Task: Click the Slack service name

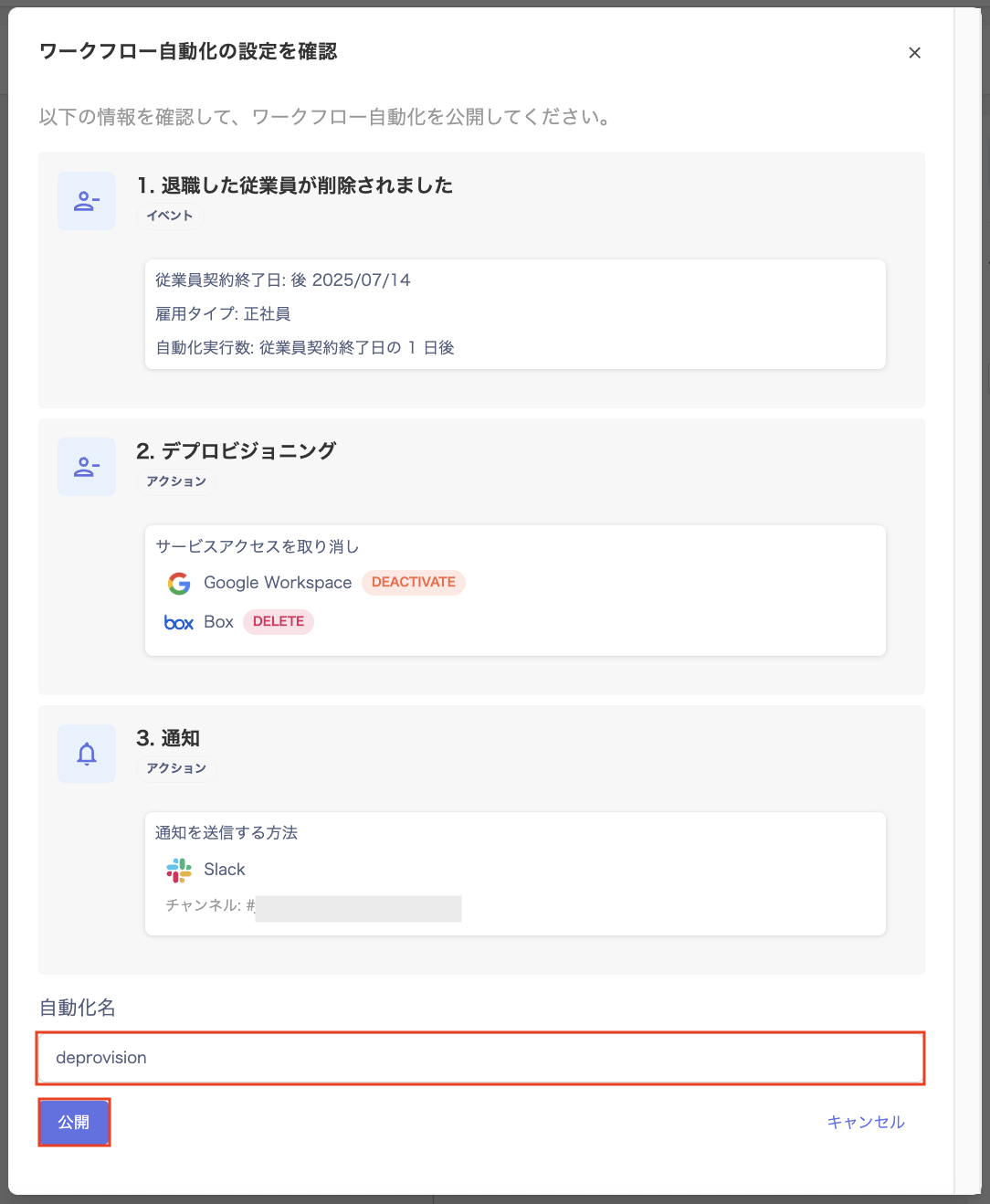Action: pos(225,870)
